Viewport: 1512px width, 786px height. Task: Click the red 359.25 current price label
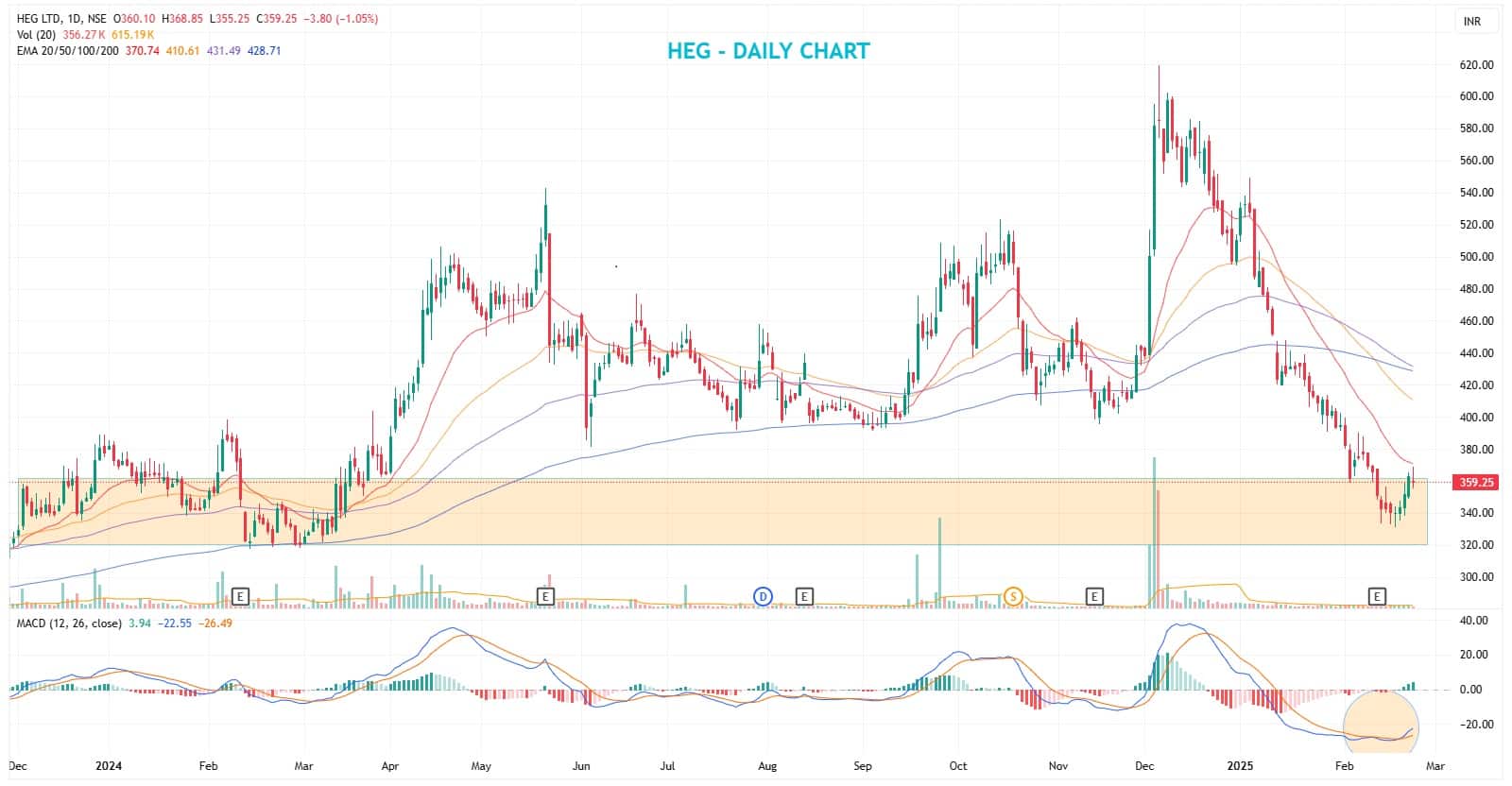point(1476,482)
